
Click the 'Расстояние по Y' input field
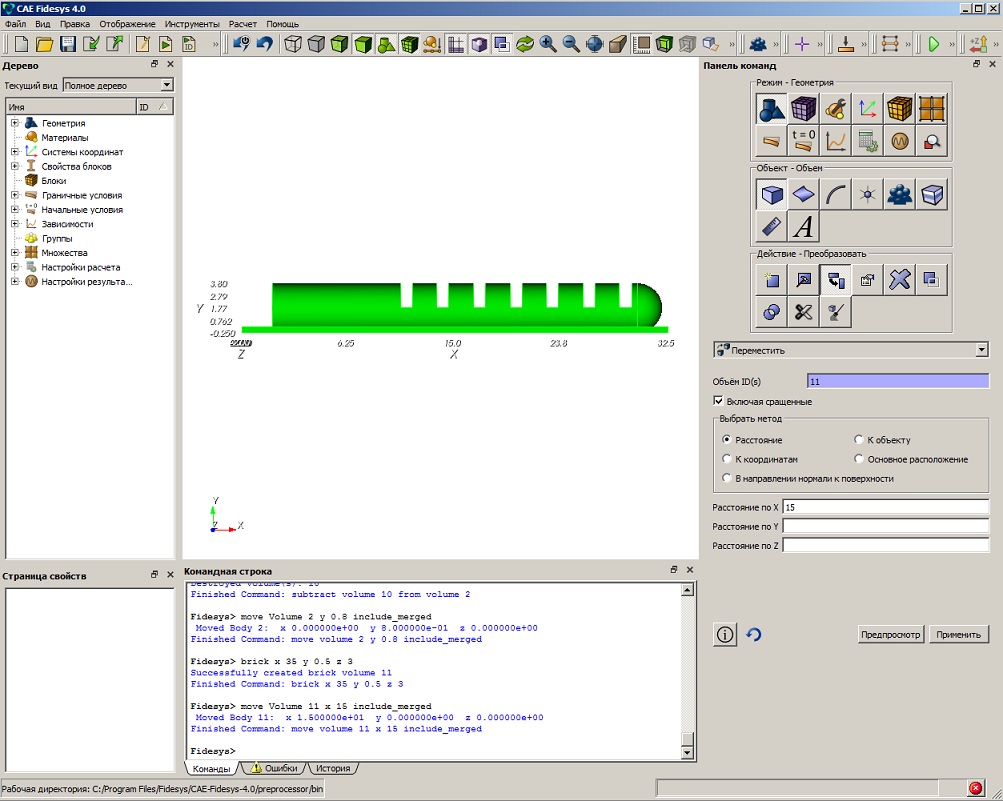pos(885,526)
